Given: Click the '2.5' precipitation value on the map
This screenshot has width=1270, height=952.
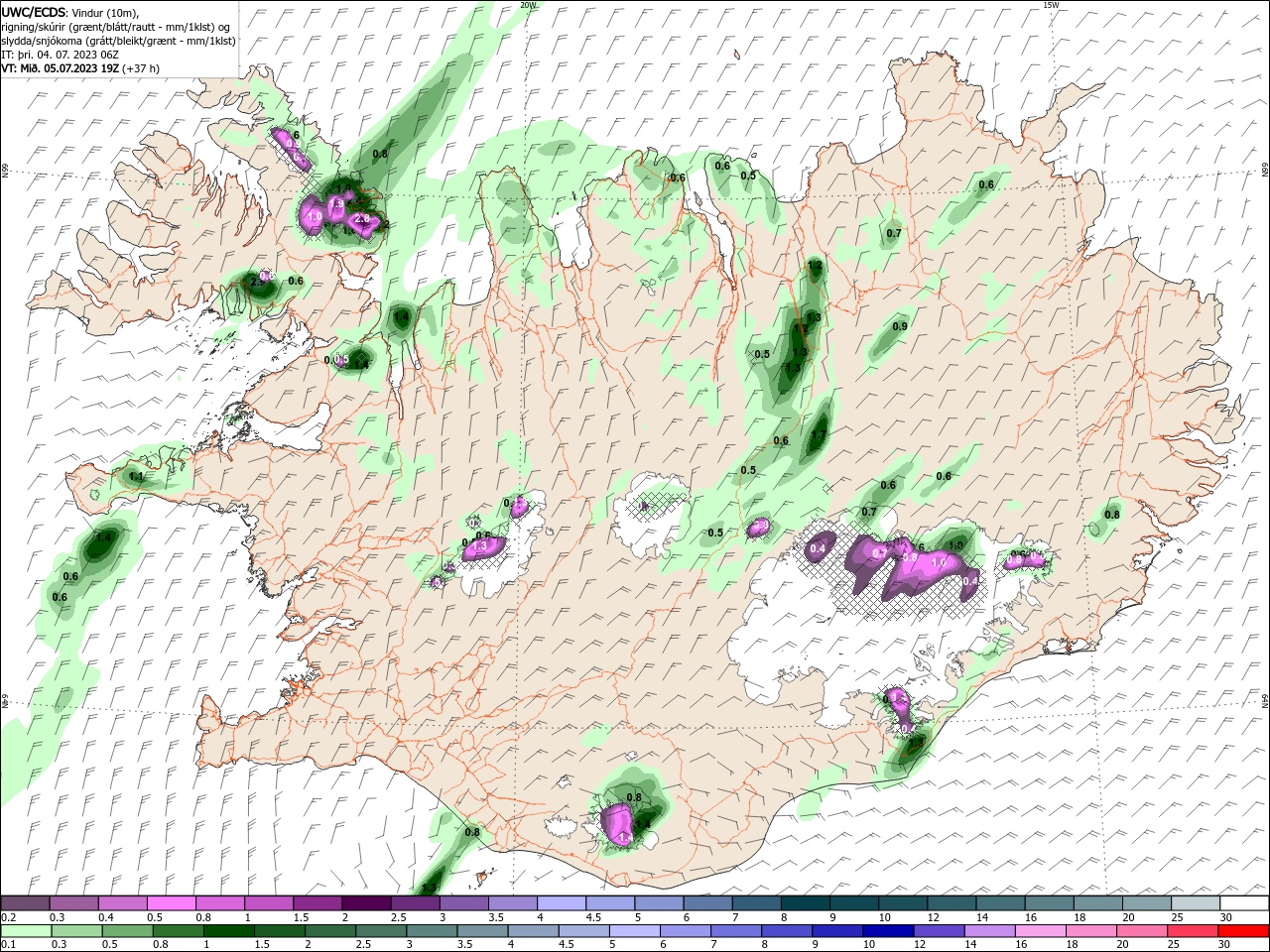Looking at the screenshot, I should [258, 283].
